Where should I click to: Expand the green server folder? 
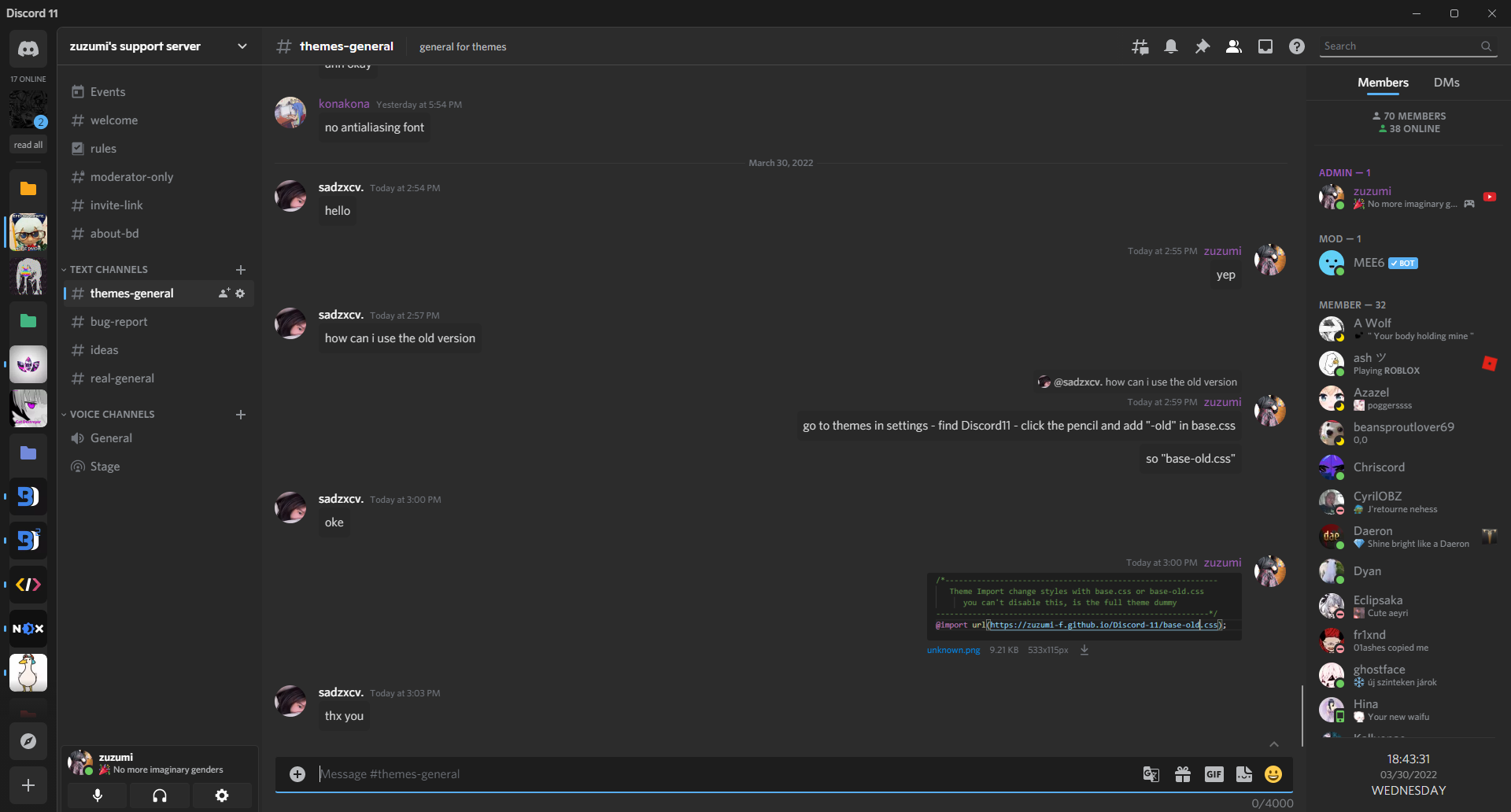coord(28,321)
